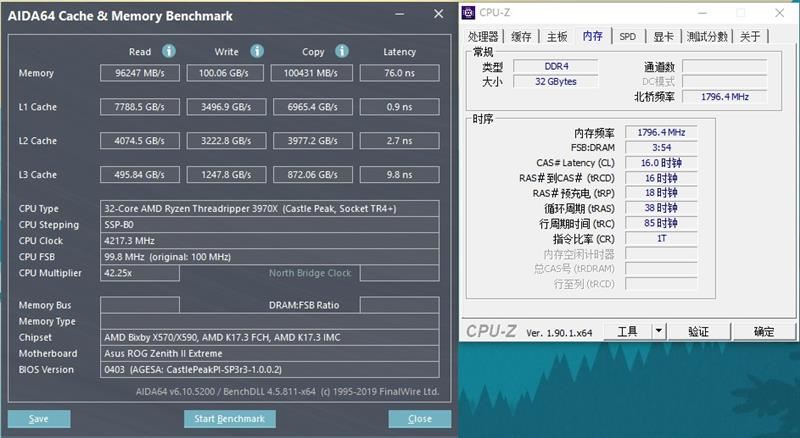Click the 确定 button in CPU-Z
This screenshot has width=800, height=438.
coord(764,331)
